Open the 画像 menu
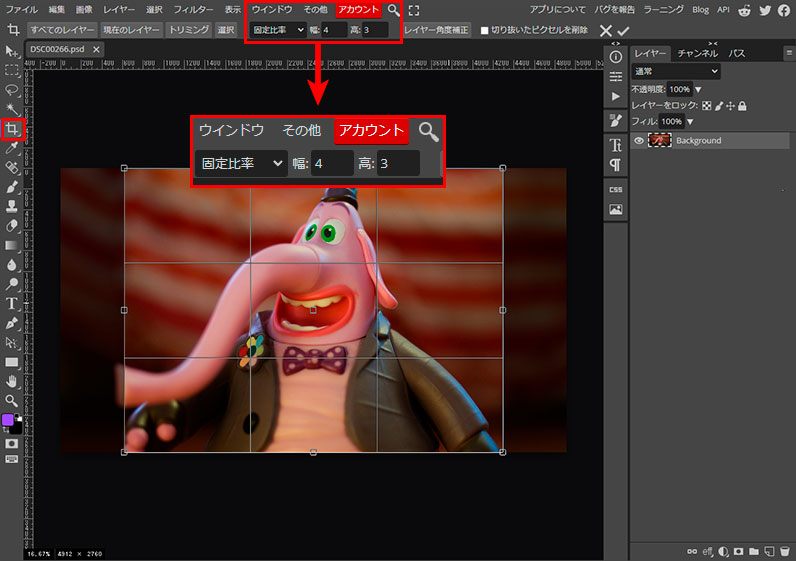This screenshot has width=796, height=561. [84, 10]
